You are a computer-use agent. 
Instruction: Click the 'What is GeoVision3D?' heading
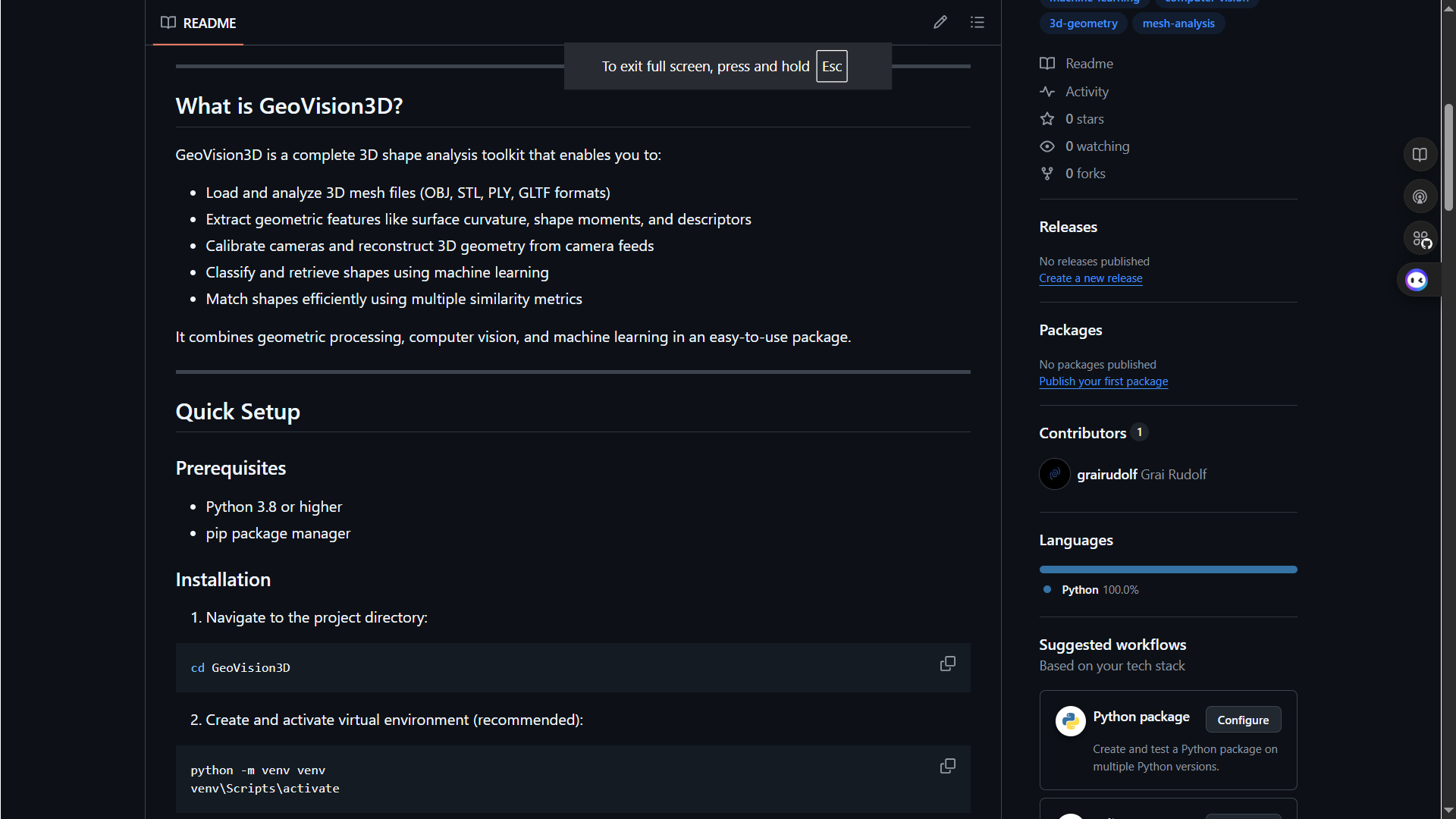[289, 106]
